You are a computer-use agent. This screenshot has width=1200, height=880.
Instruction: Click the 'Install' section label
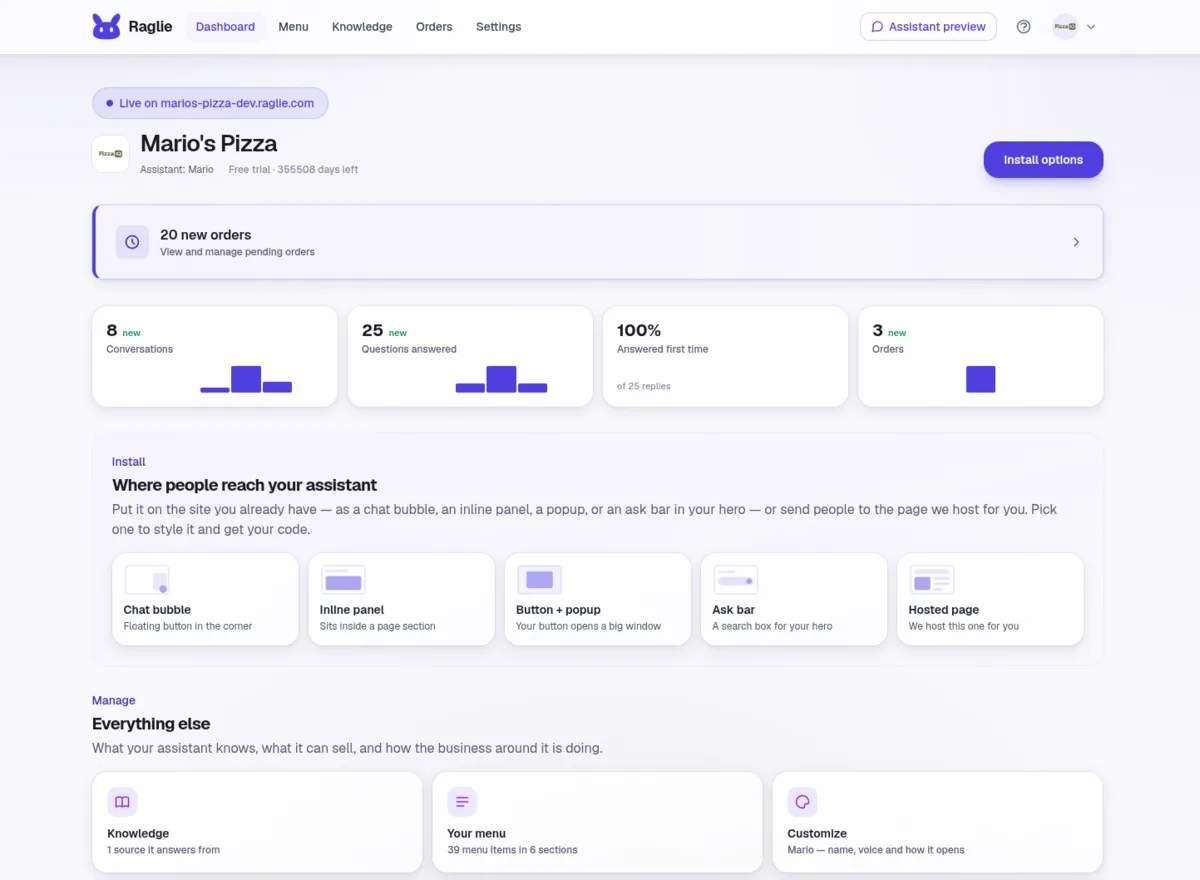tap(129, 462)
